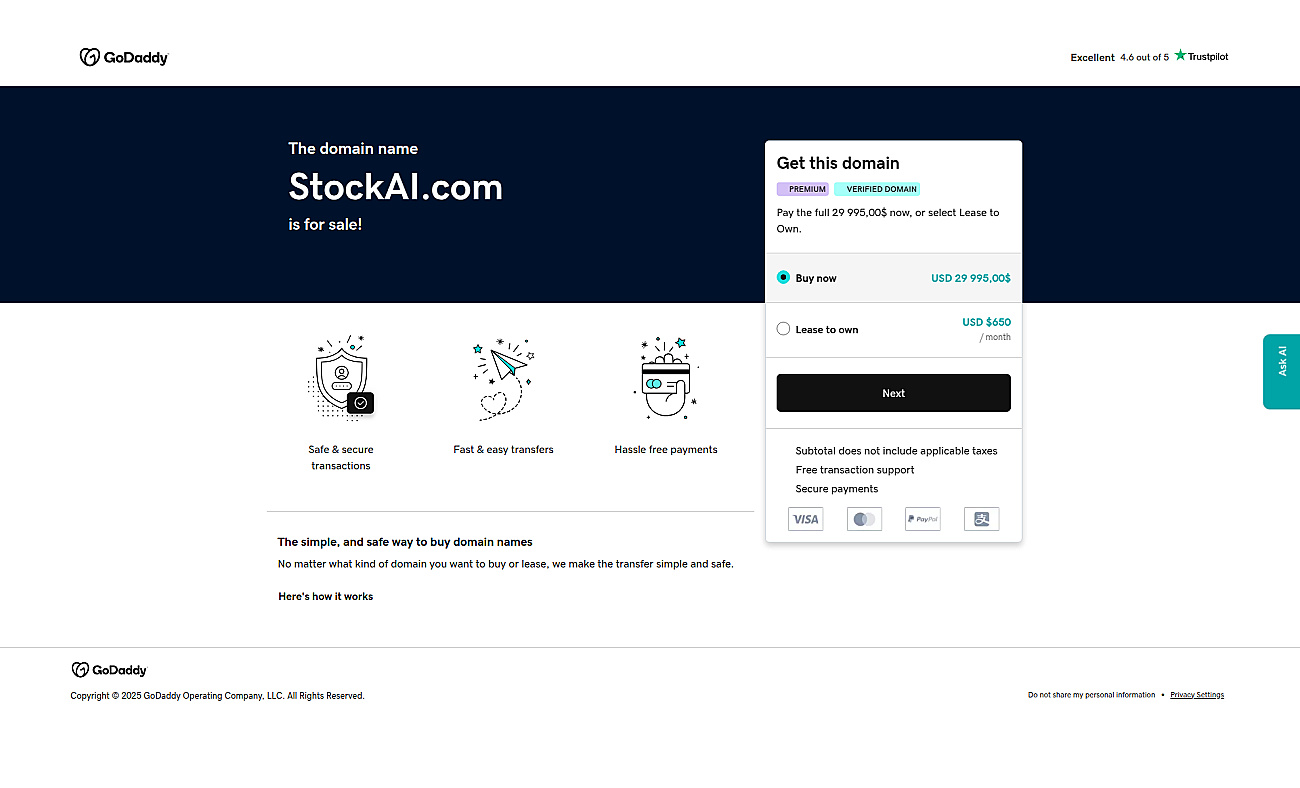Click the Alipay payment icon
The image size is (1300, 788).
point(982,519)
